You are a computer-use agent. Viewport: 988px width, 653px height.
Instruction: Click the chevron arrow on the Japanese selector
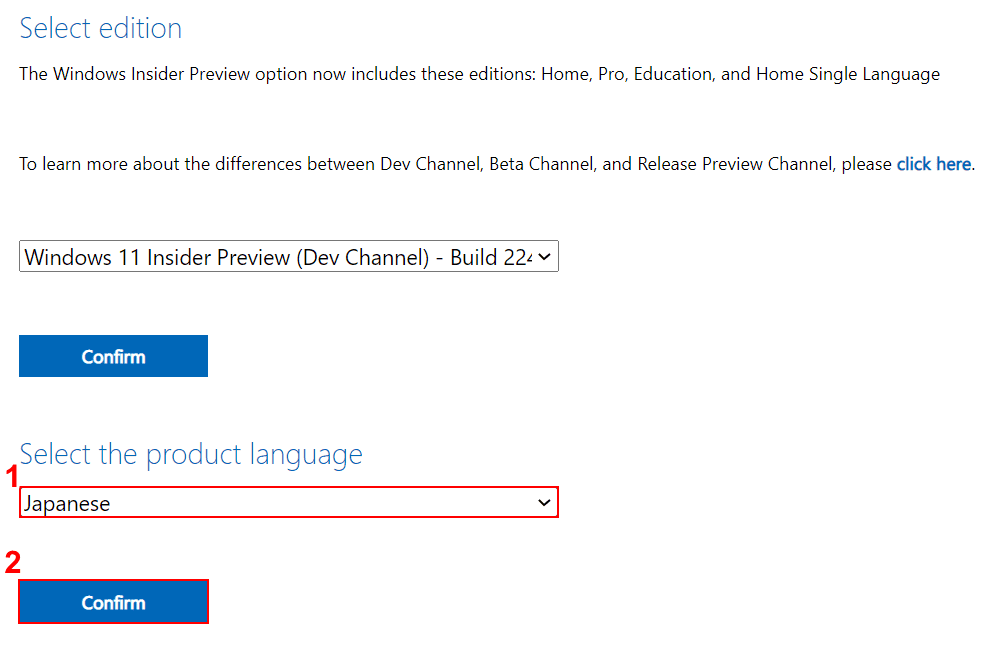[545, 503]
